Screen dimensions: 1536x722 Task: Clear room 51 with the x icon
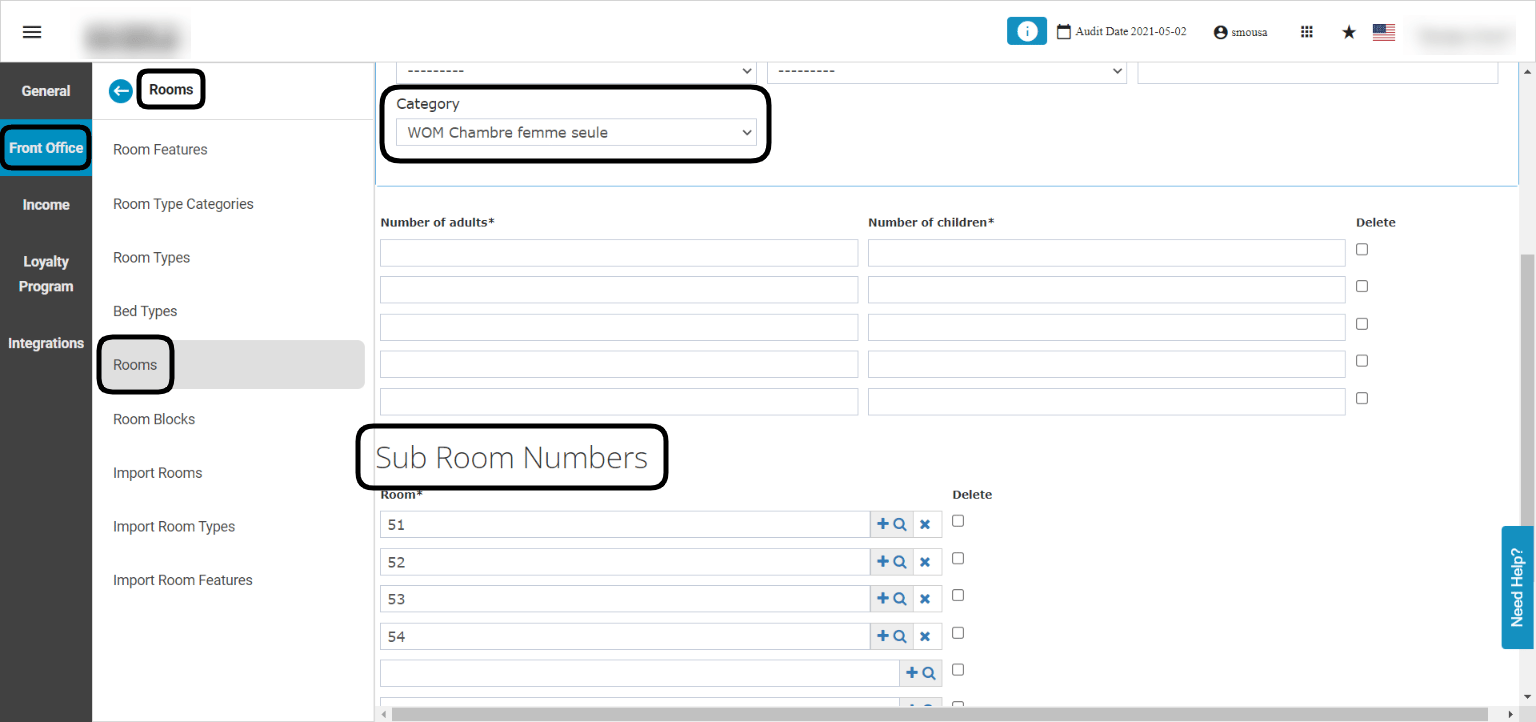(925, 524)
